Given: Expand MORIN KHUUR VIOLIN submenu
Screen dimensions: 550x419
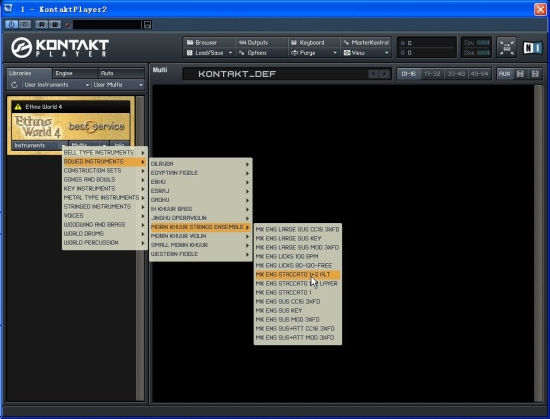Looking at the screenshot, I should click(x=200, y=236).
